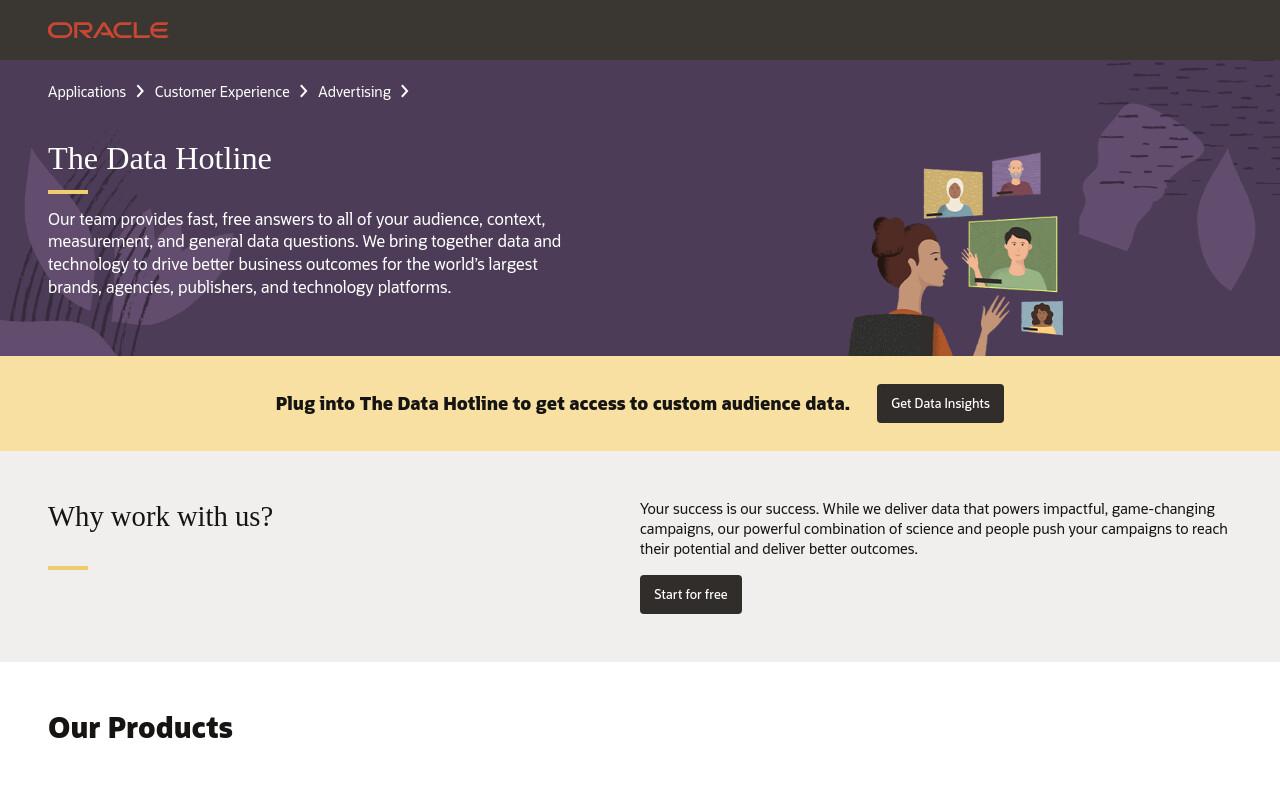Click the Oracle logo in the header

(x=108, y=30)
